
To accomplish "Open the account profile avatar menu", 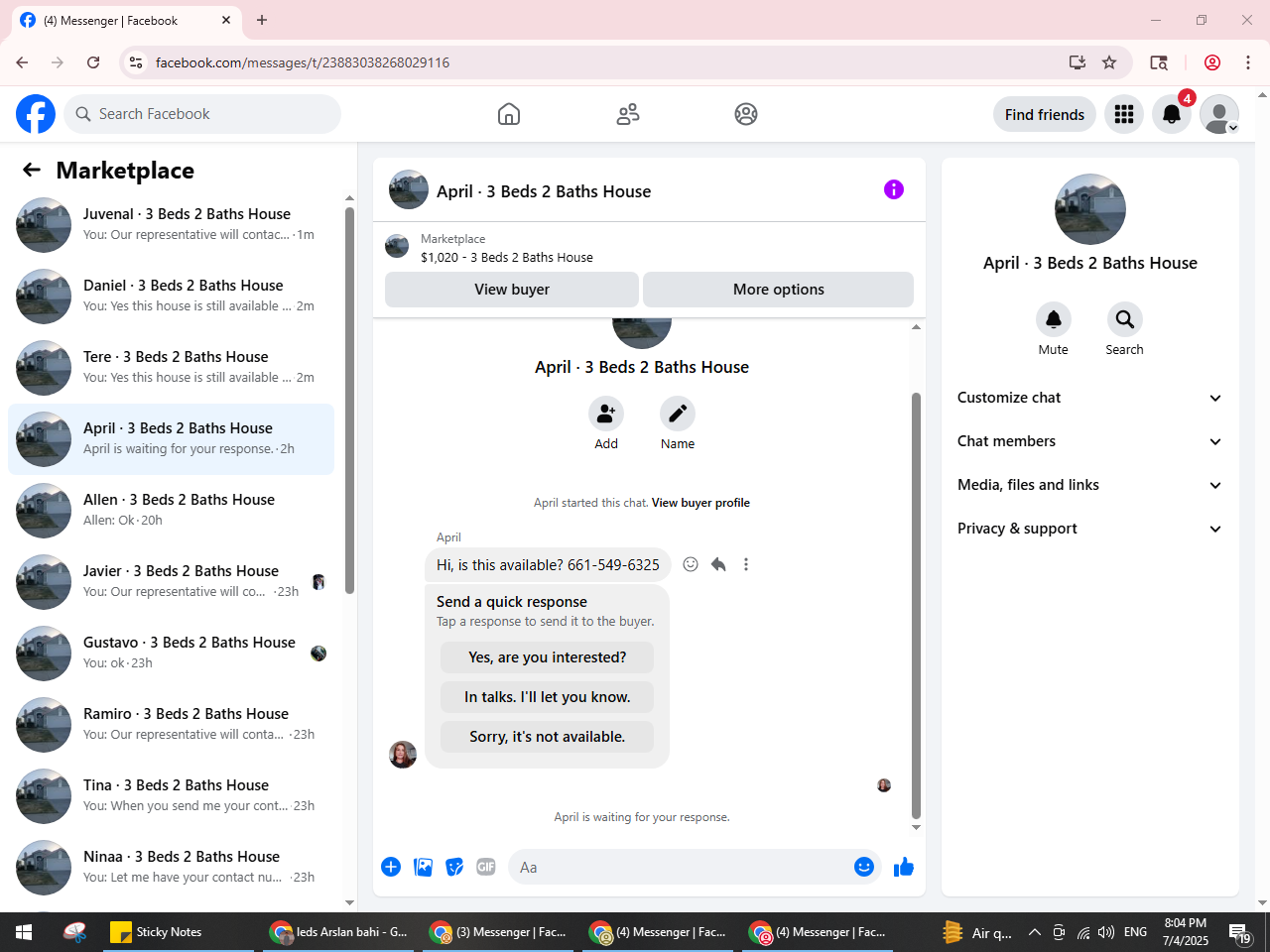I will [x=1219, y=114].
